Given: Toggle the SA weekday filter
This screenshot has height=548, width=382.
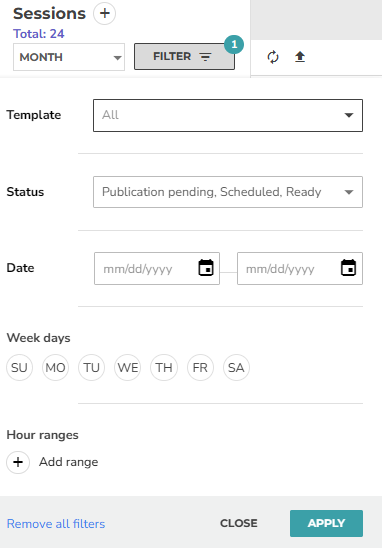Looking at the screenshot, I should click(236, 367).
